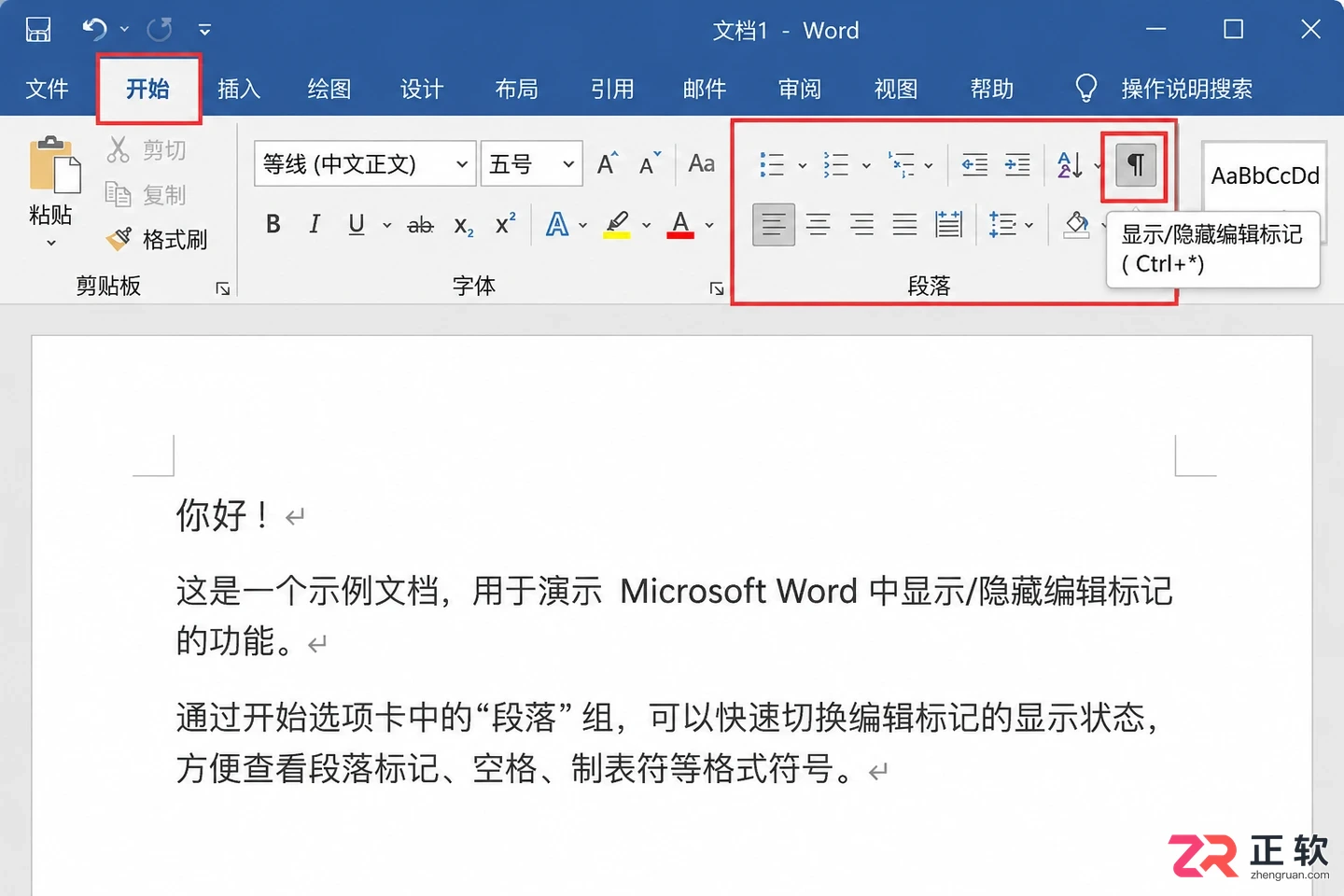This screenshot has width=1344, height=896.
Task: Open the 剪贴板 dialog launcher
Action: coord(222,288)
